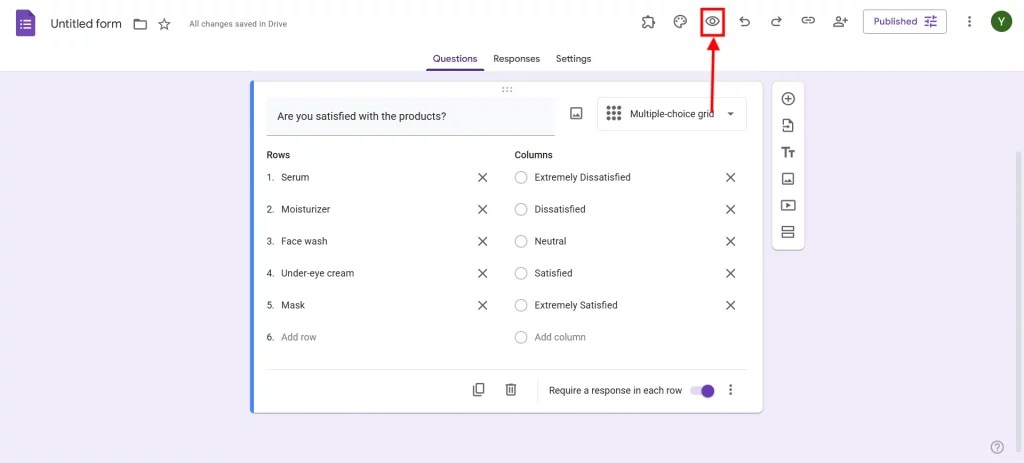Add a new question from side toolbar
This screenshot has height=463, width=1024.
tap(788, 99)
